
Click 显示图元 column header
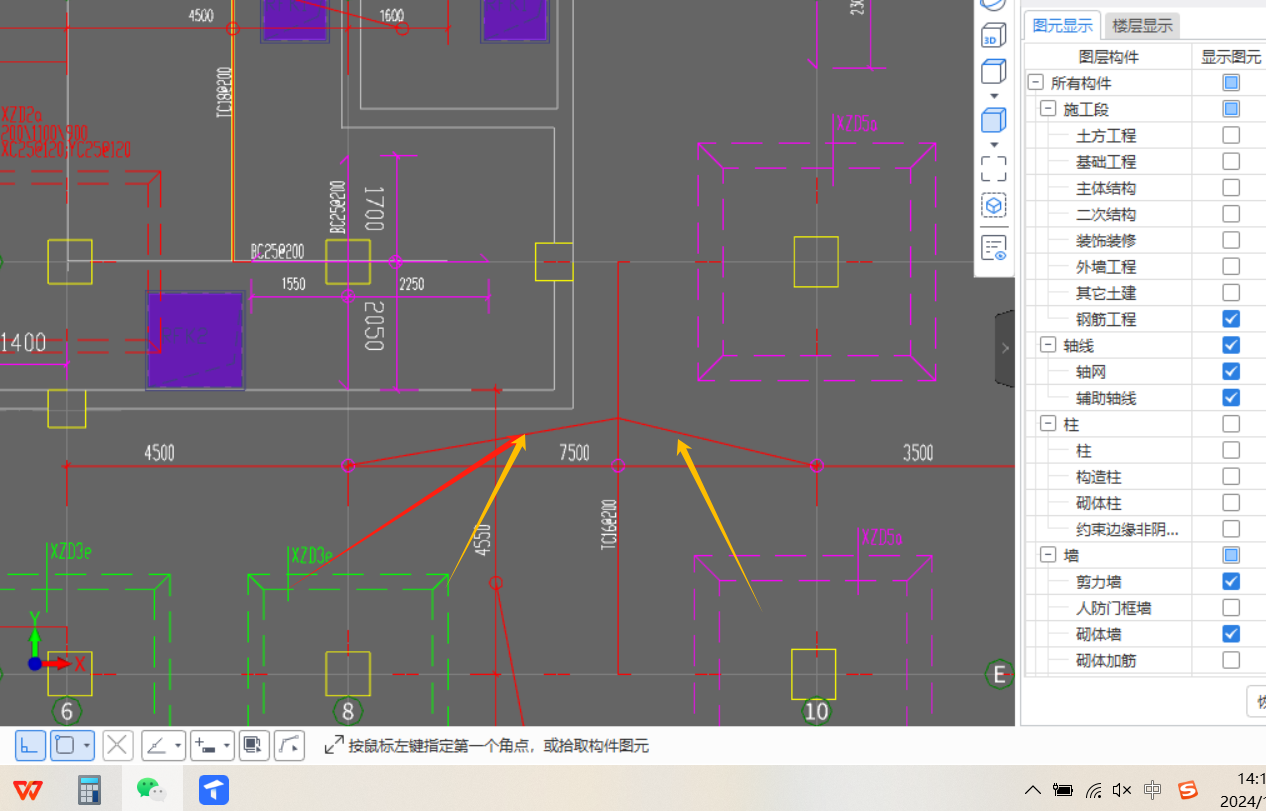1231,57
